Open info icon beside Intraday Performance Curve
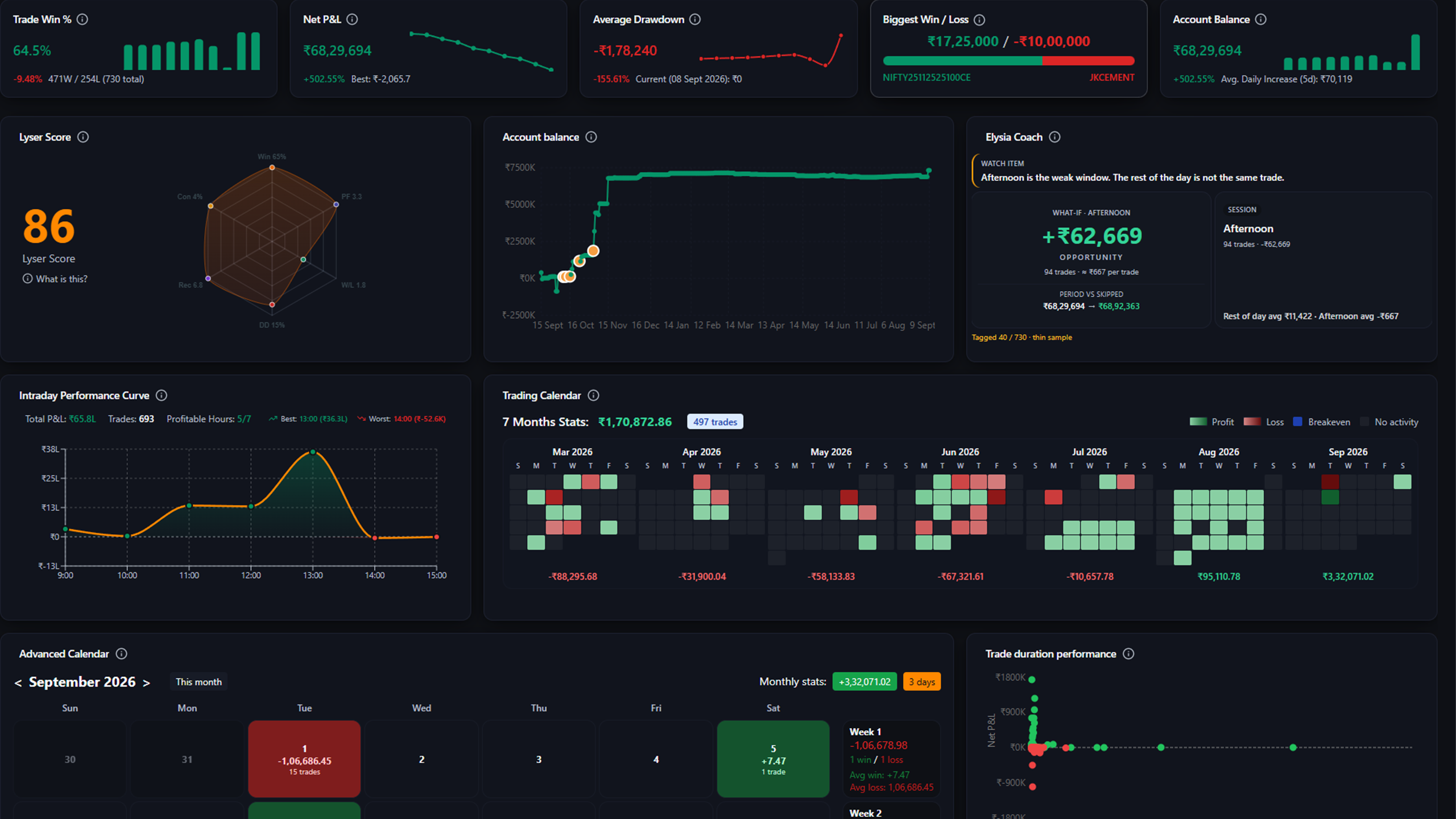Screen dimensions: 1456x819 click(162, 395)
